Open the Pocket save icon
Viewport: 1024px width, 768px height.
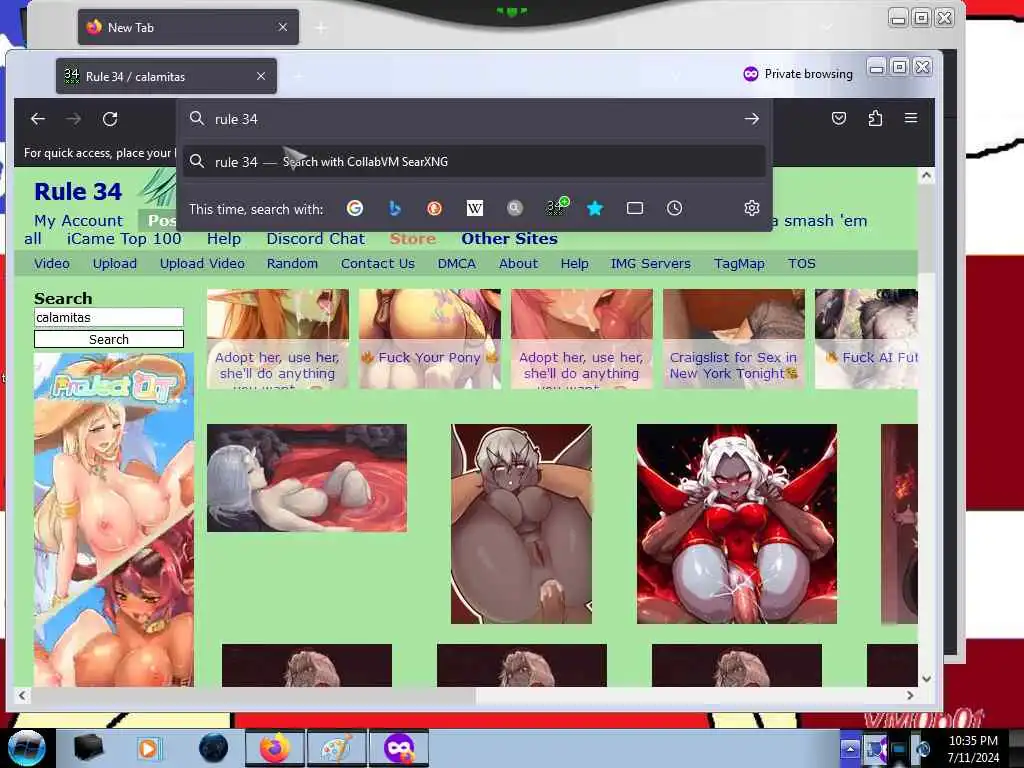(839, 118)
